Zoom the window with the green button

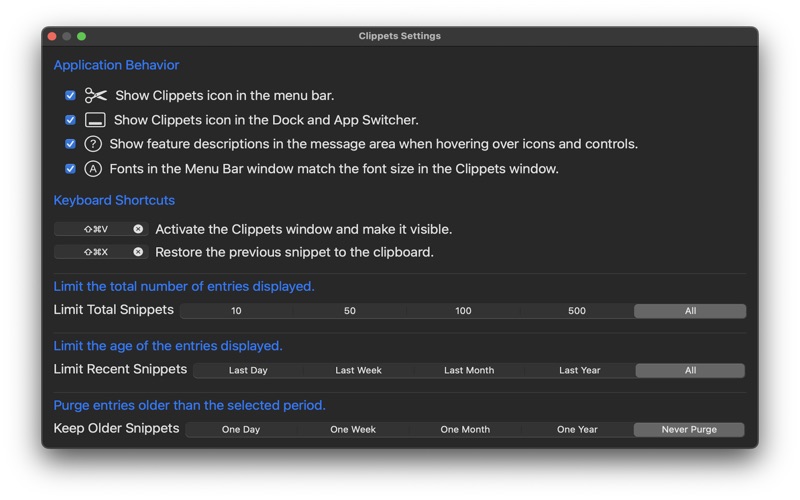(x=81, y=36)
